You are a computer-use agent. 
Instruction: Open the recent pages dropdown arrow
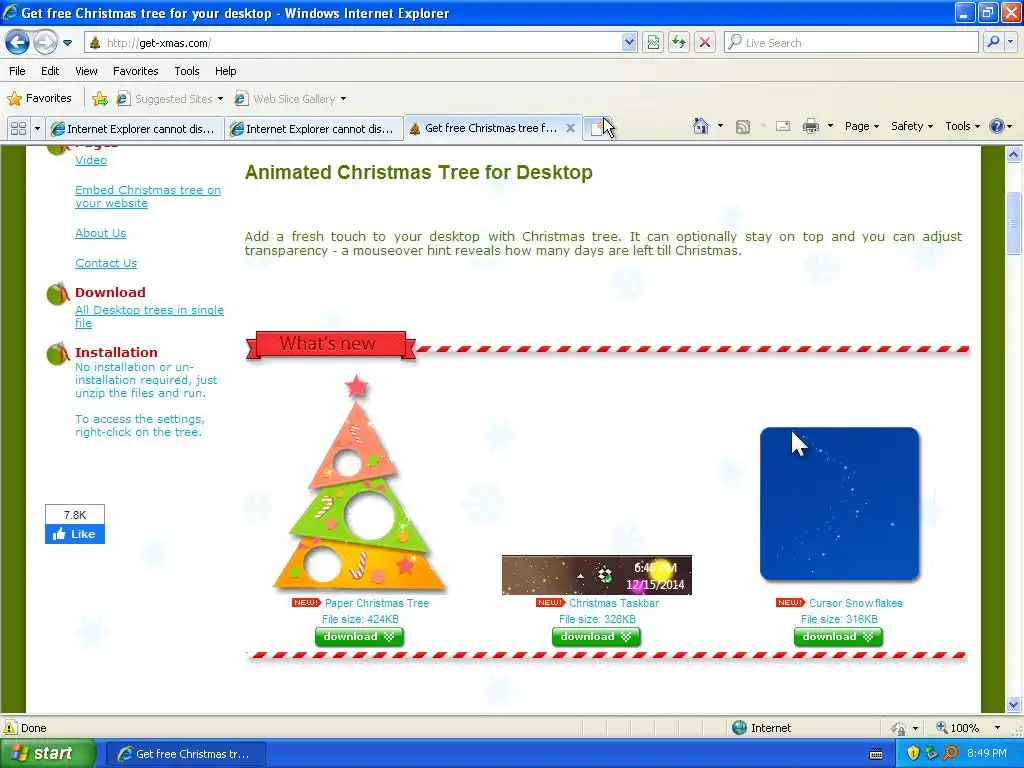67,43
